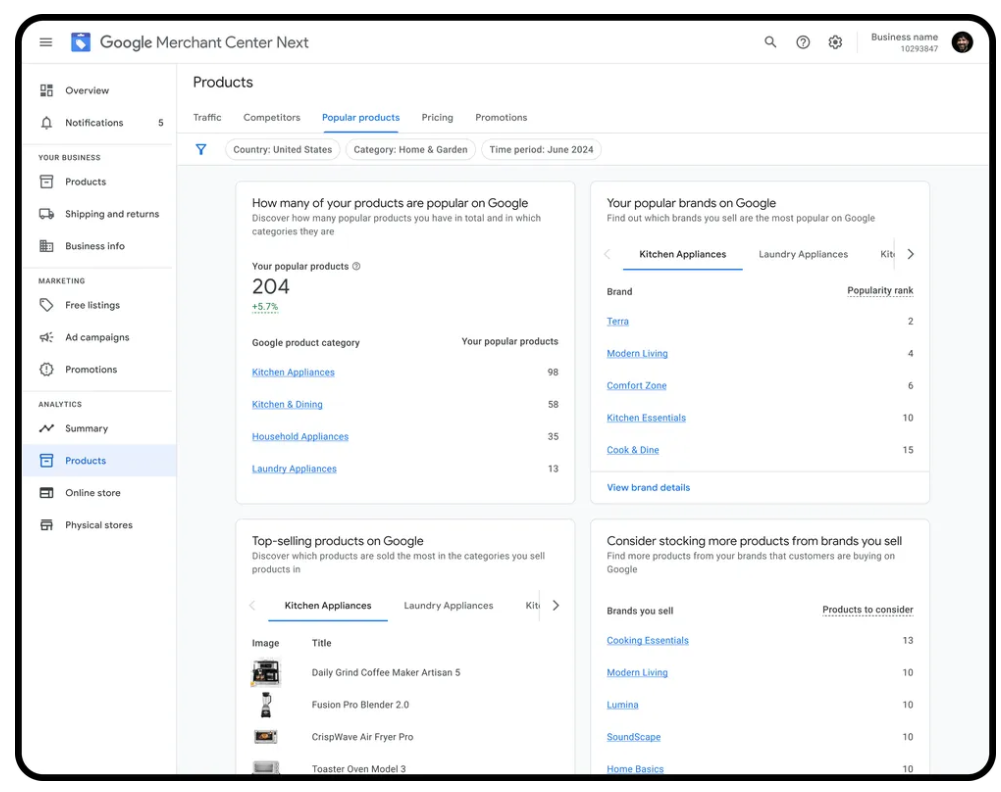The width and height of the screenshot is (1001, 792).
Task: Open the hamburger navigation menu
Action: (46, 42)
